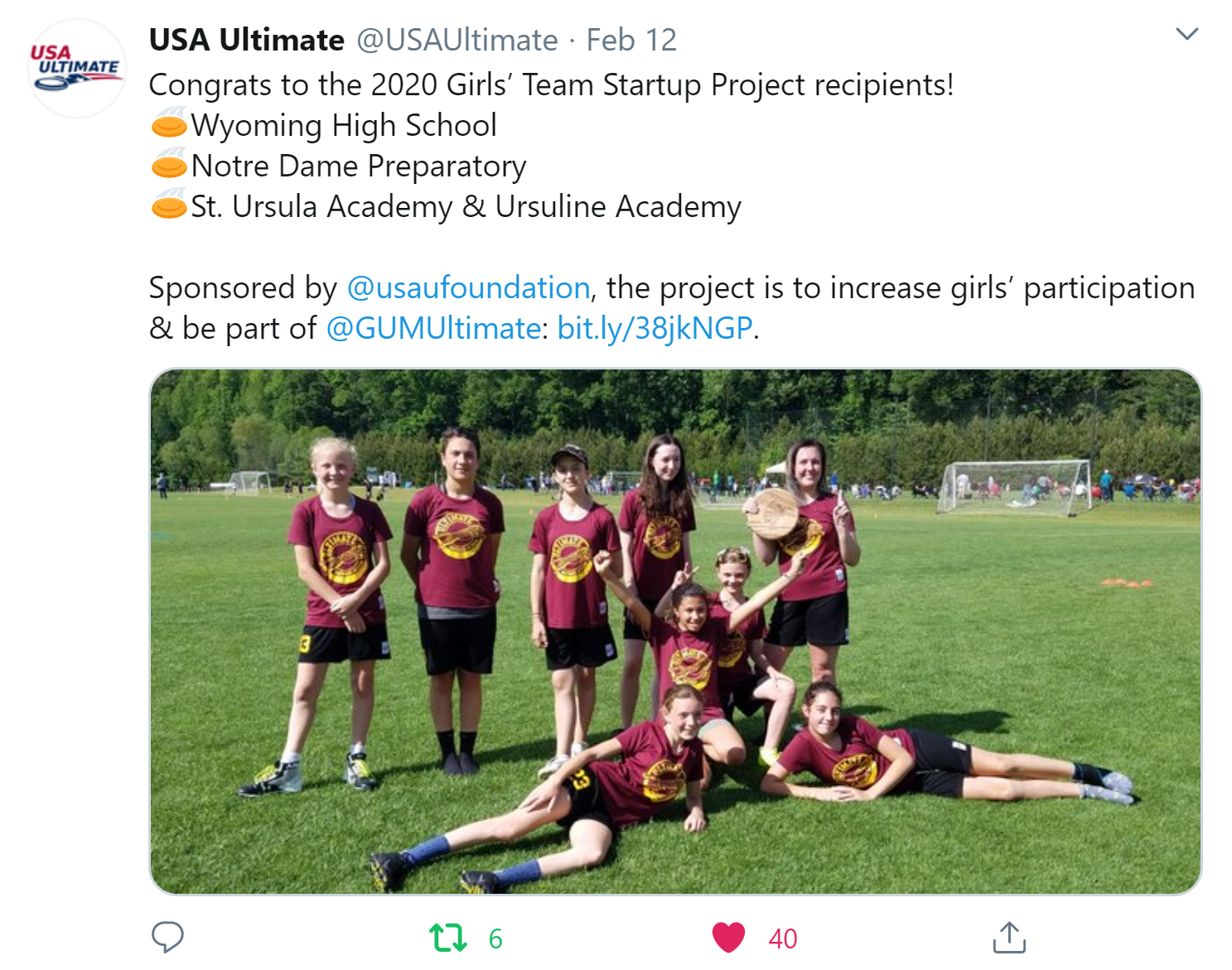Image resolution: width=1232 pixels, height=970 pixels.
Task: Open USA Ultimate profile avatar logo
Action: coord(77,68)
